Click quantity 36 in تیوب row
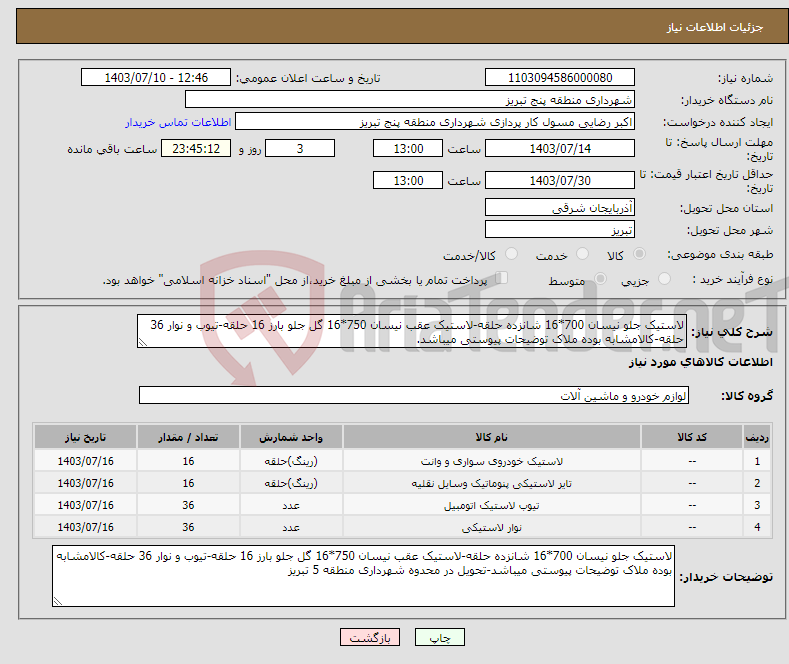This screenshot has height=664, width=789. click(x=188, y=505)
